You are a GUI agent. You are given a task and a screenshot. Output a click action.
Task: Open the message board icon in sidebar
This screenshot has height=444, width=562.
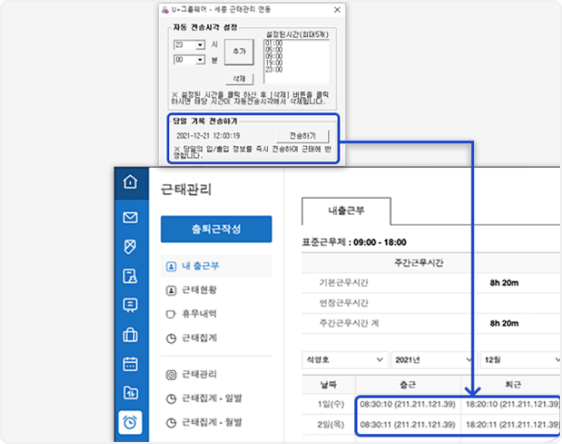click(130, 305)
